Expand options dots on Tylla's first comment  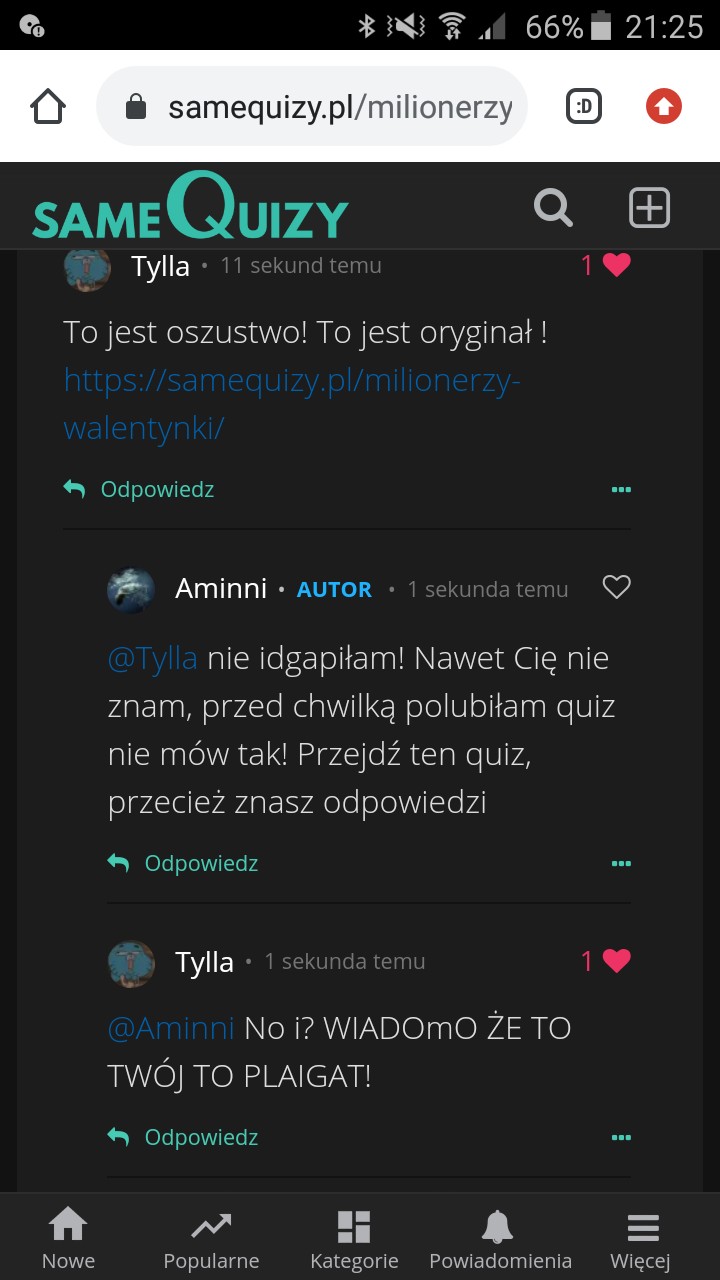[621, 490]
